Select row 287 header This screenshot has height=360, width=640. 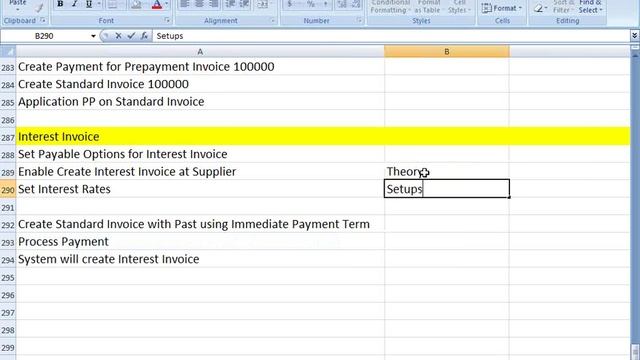8,137
